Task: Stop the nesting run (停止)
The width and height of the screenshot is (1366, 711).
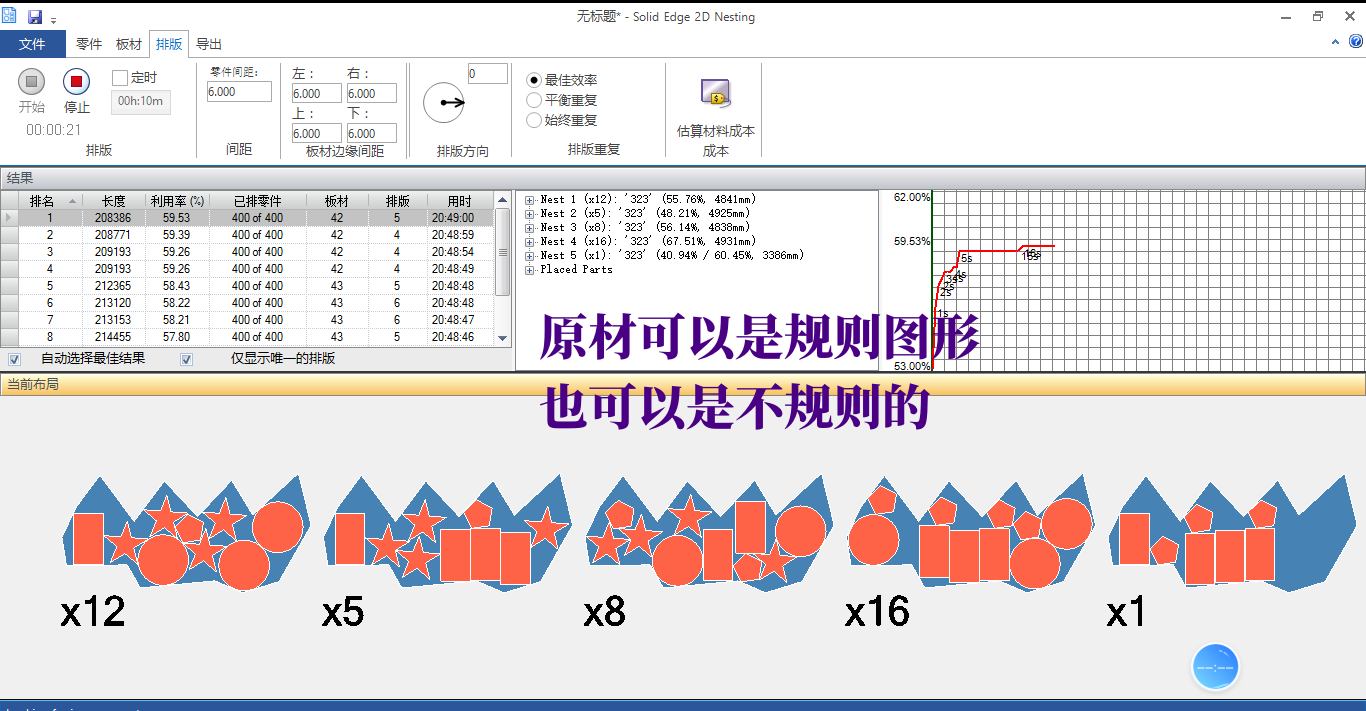Action: tap(77, 82)
